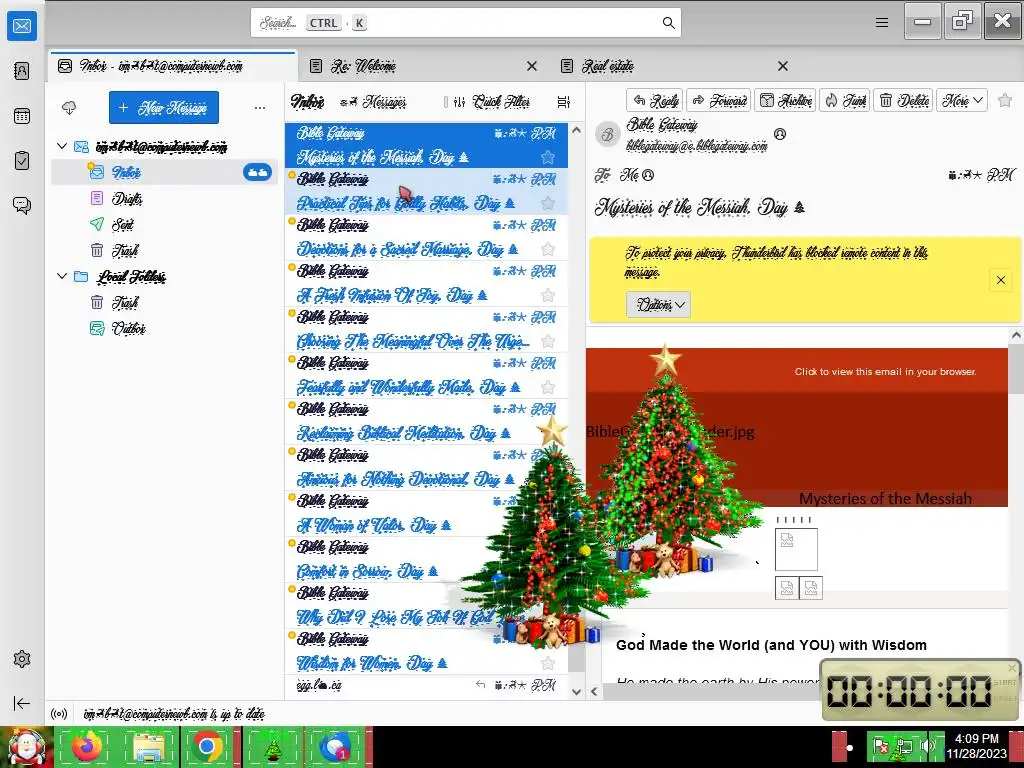1024x768 pixels.
Task: Toggle the Quick Filter bar
Action: (492, 102)
